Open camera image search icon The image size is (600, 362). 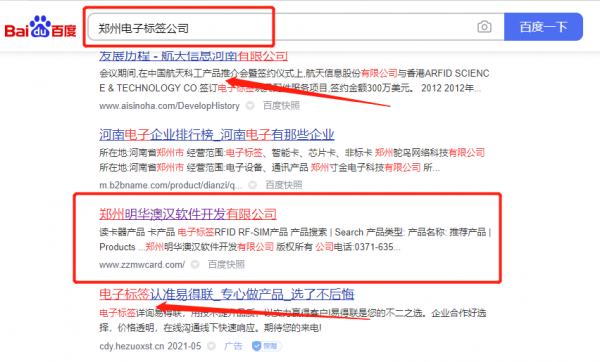(484, 27)
